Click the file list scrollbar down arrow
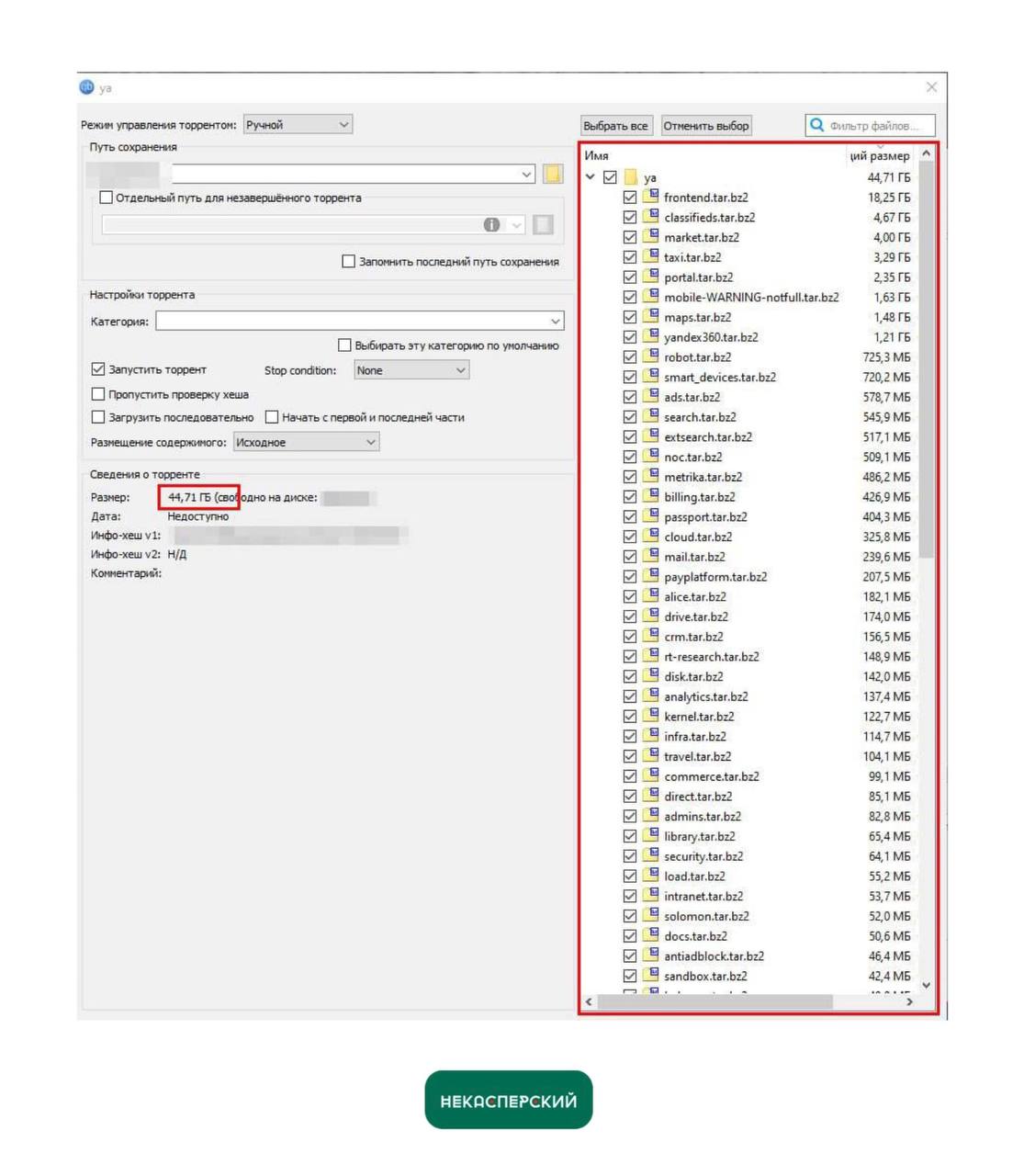1024x1176 pixels. 926,984
